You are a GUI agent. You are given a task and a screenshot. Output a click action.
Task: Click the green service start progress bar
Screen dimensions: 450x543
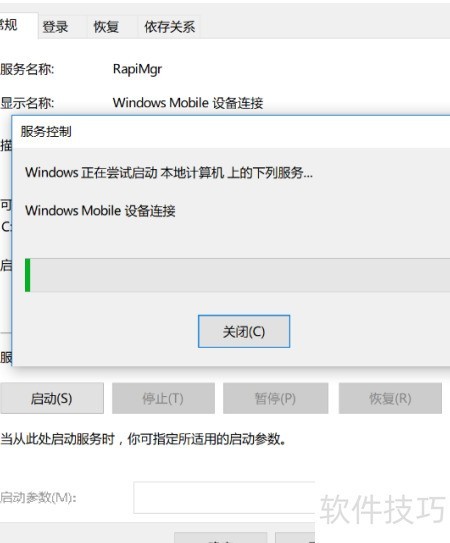[x=237, y=275]
